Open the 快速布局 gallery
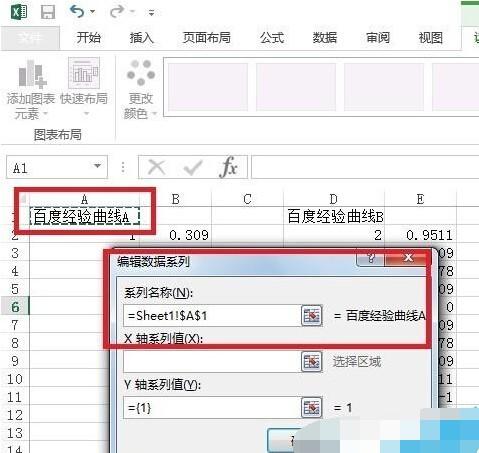 (x=84, y=87)
